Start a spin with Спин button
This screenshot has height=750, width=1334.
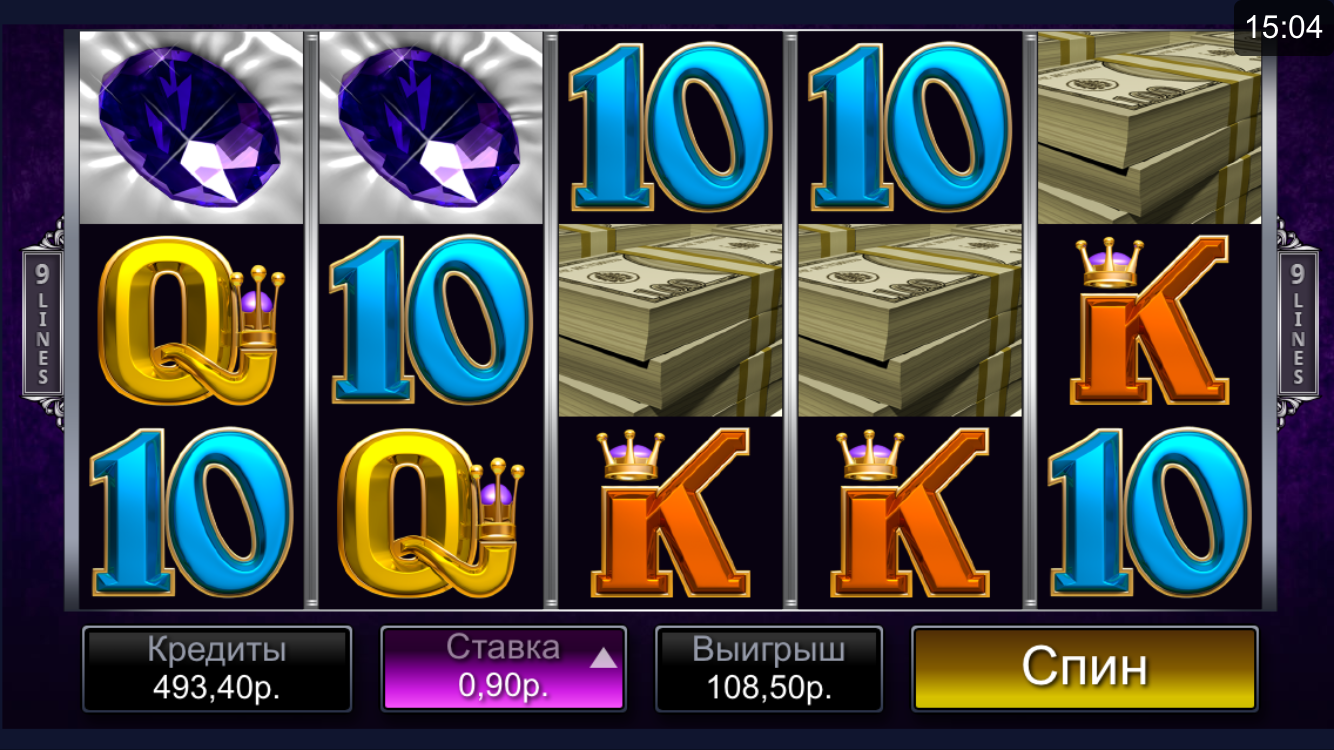(1085, 668)
